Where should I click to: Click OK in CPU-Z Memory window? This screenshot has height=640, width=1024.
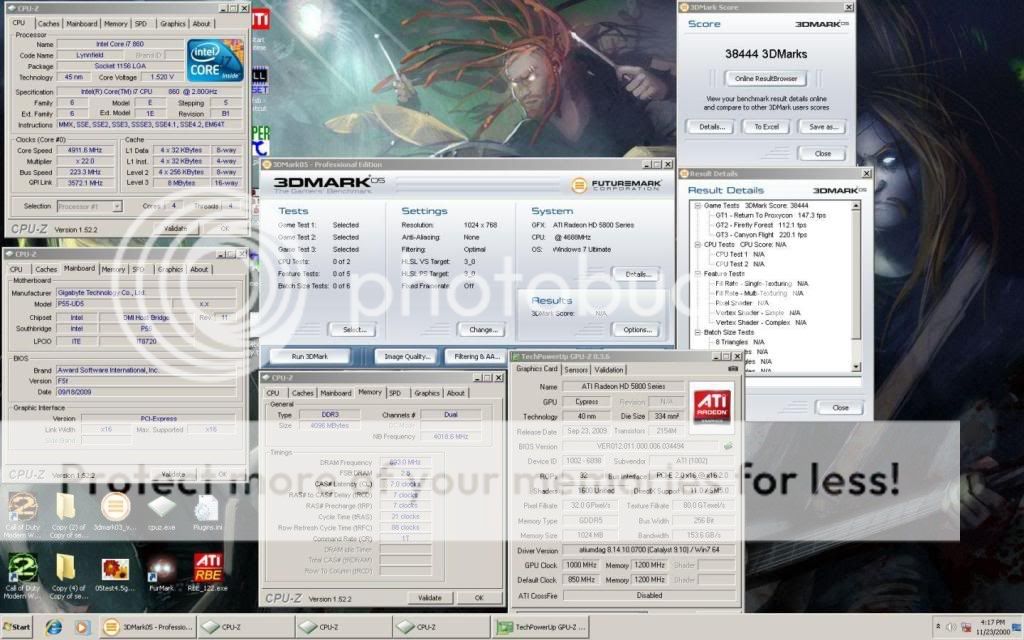pos(479,598)
